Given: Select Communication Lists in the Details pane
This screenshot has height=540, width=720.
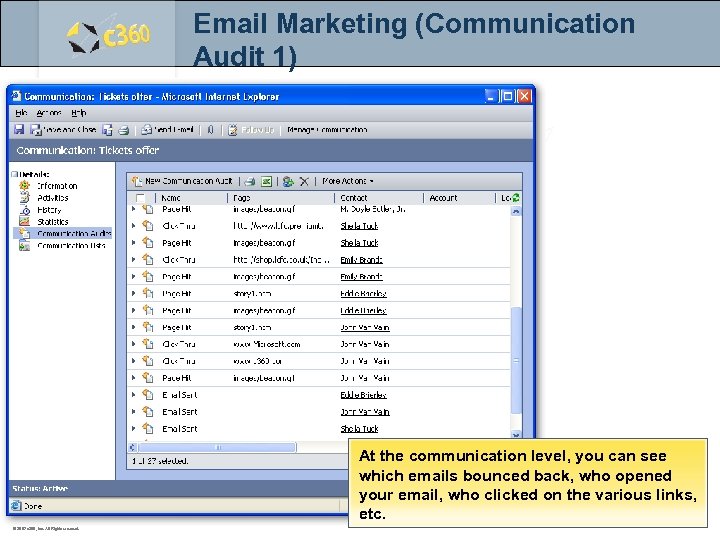Looking at the screenshot, I should [71, 246].
